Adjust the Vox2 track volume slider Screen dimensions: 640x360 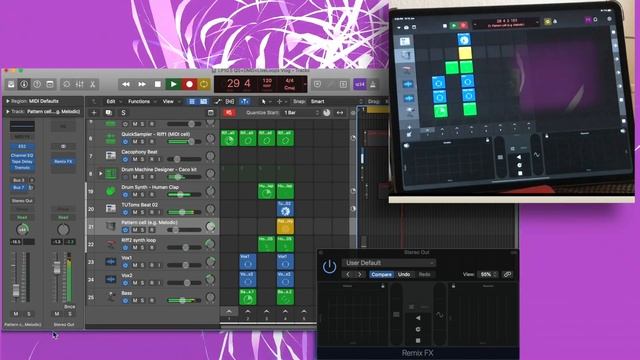pos(184,282)
